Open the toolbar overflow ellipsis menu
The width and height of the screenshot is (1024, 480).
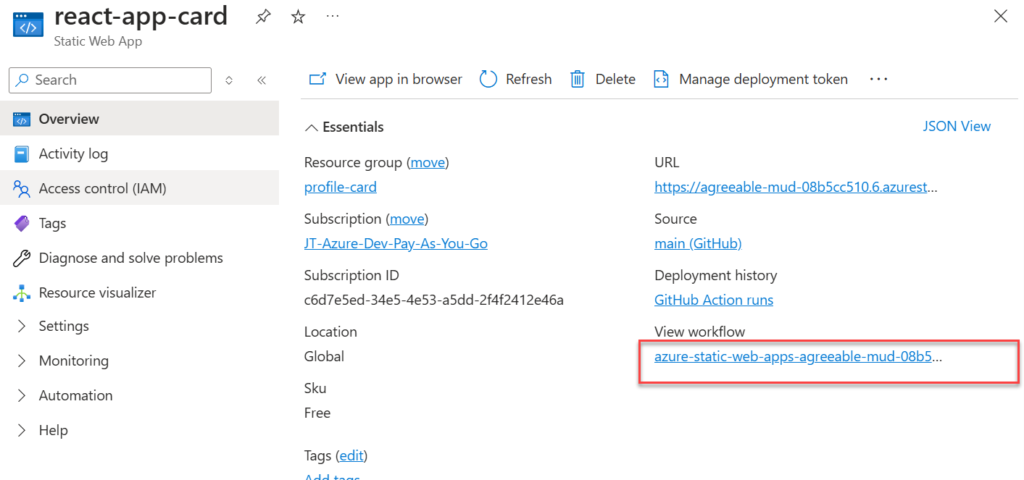[x=879, y=79]
